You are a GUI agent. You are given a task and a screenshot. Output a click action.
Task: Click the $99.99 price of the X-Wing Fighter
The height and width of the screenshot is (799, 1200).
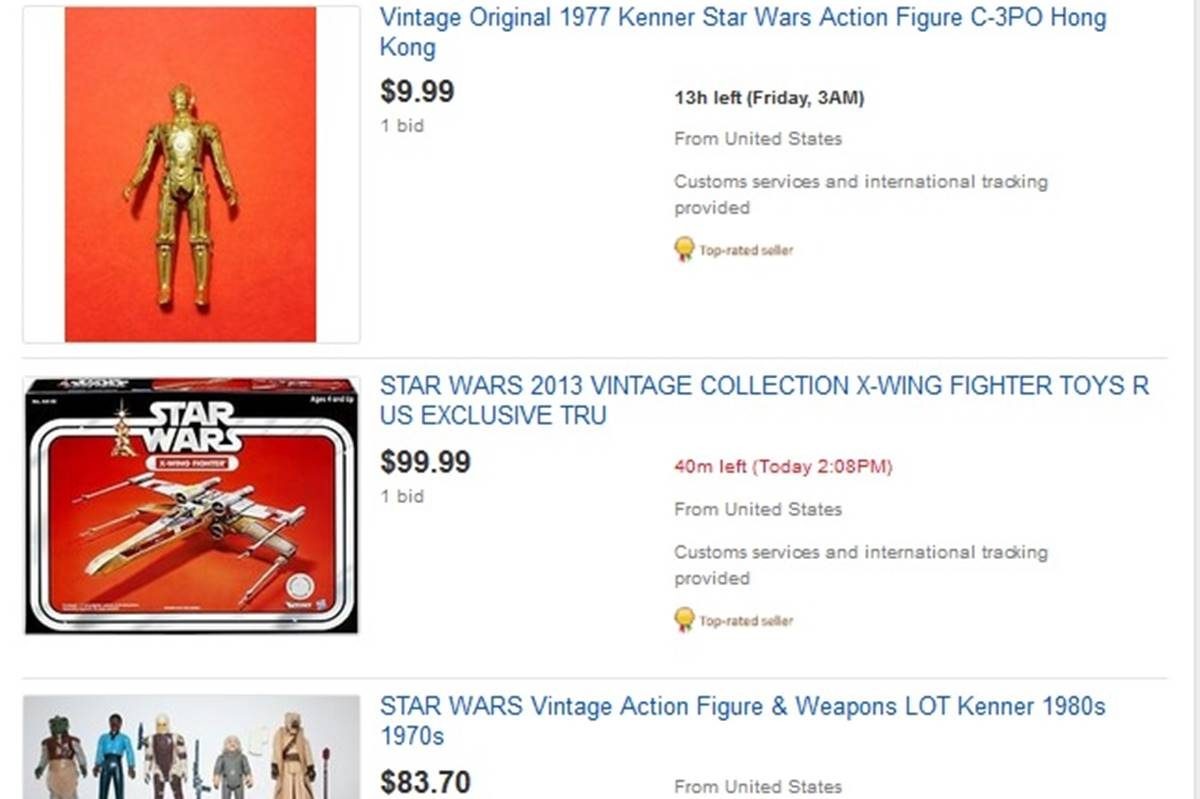[x=425, y=463]
